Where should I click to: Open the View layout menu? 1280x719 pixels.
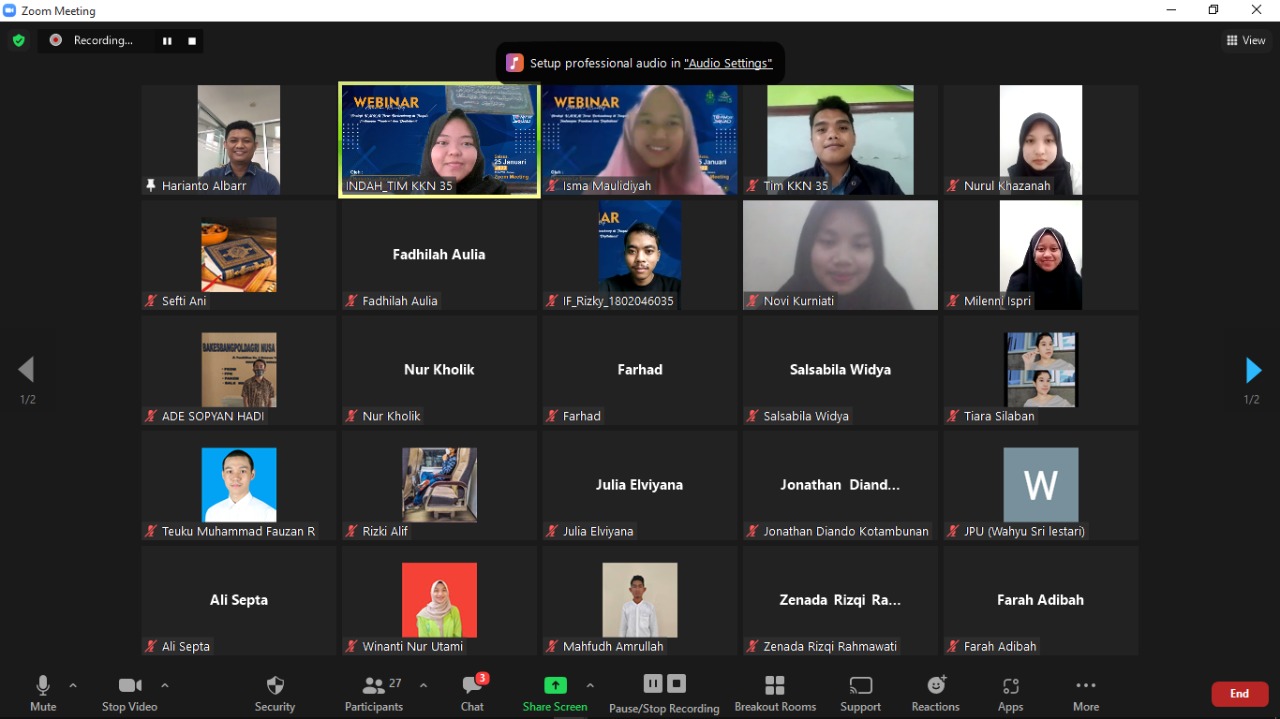pos(1246,41)
